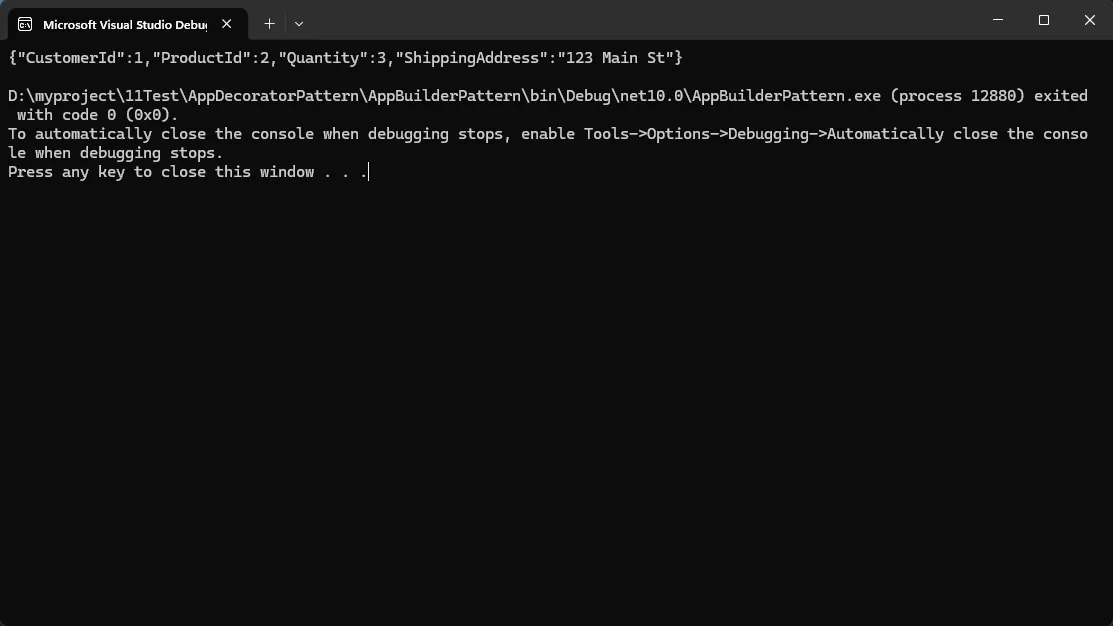
Task: Minimize the terminal window
Action: click(x=998, y=20)
